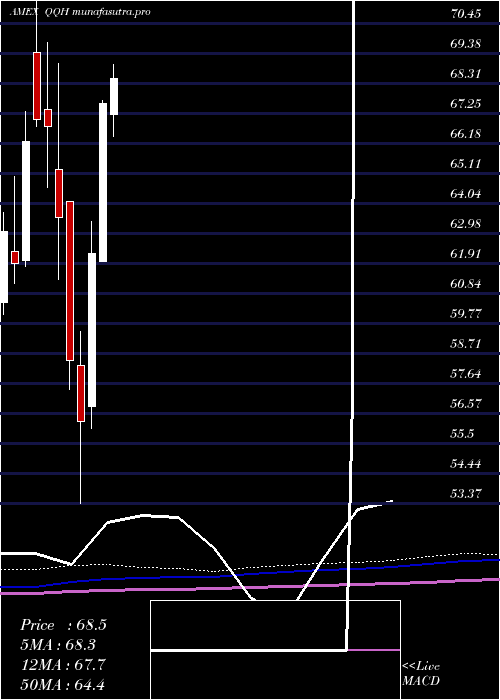Click the long red candlestick spanning 64 to 58.7
This screenshot has height=700, width=500.
coord(70,281)
